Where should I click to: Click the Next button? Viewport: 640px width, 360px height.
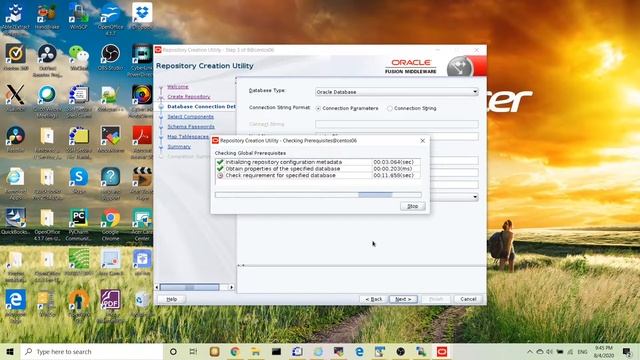[403, 299]
